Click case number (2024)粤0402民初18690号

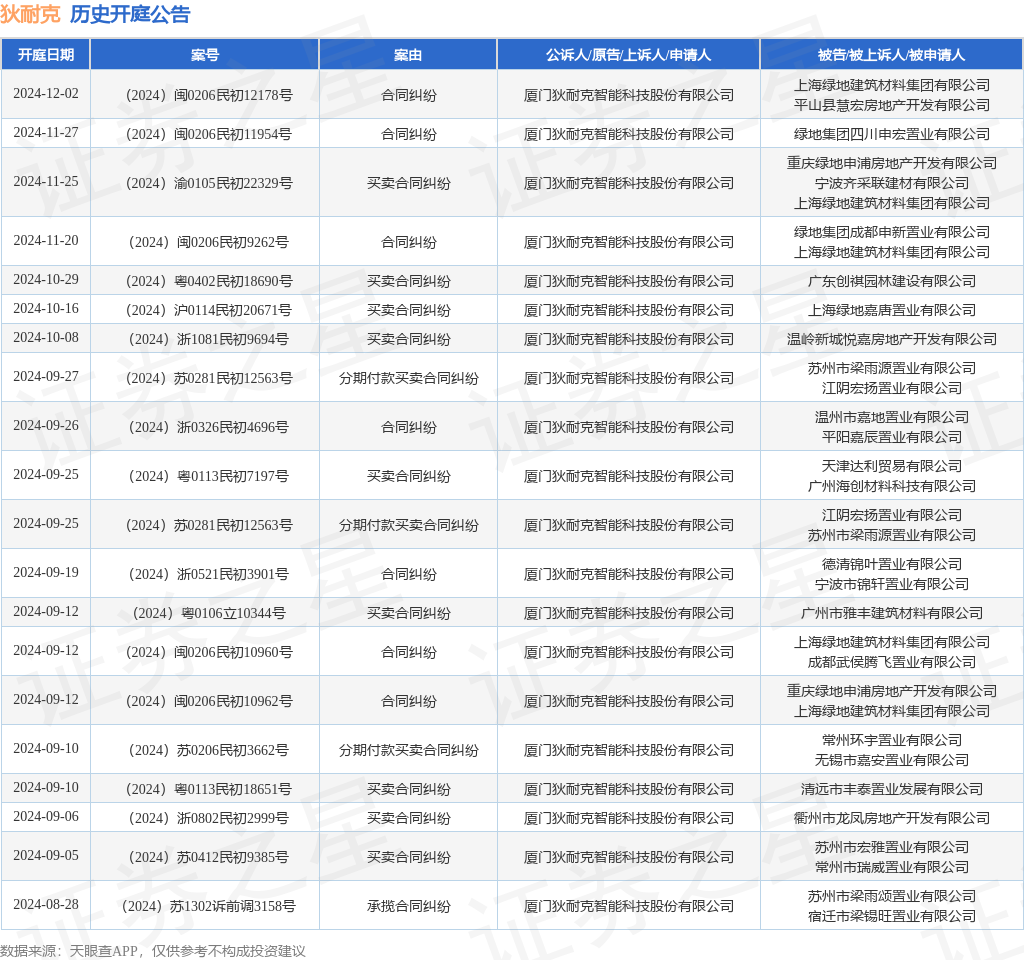point(209,281)
